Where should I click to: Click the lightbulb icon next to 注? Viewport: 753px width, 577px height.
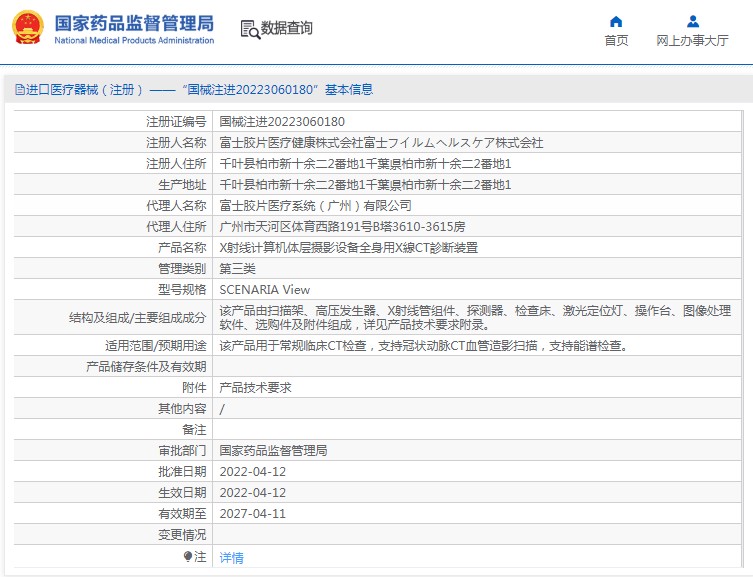coord(188,556)
